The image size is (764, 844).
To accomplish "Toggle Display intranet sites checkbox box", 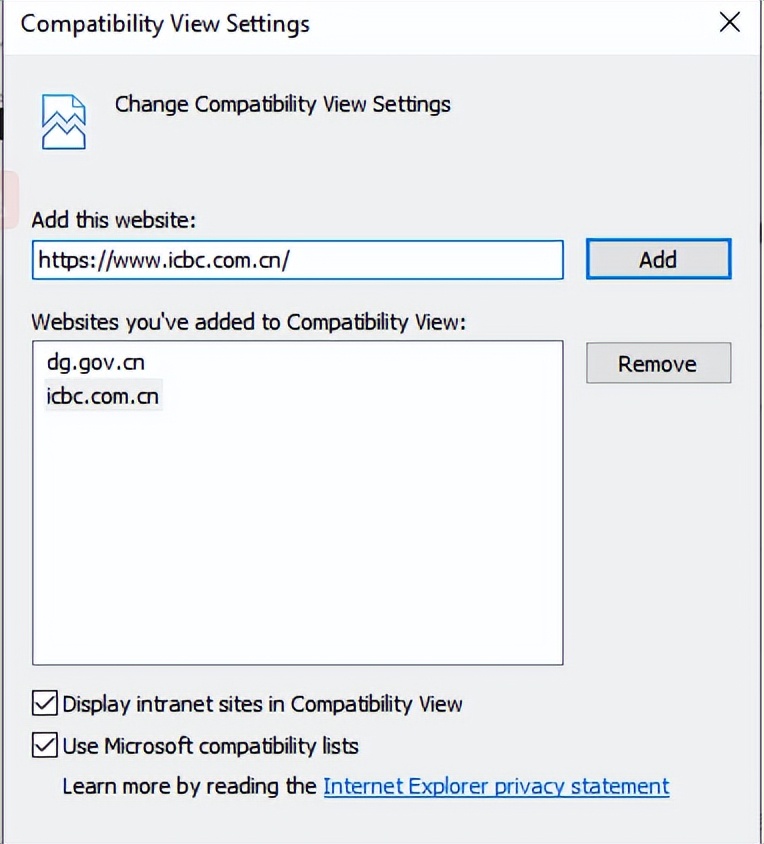I will [45, 704].
